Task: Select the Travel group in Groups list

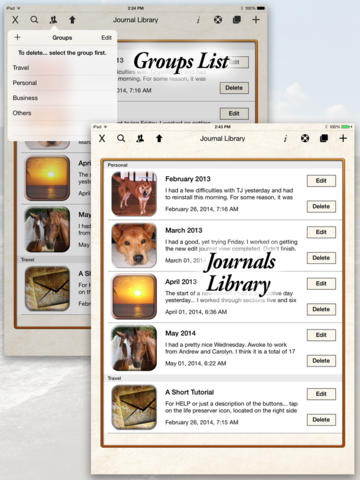Action: tap(62, 68)
